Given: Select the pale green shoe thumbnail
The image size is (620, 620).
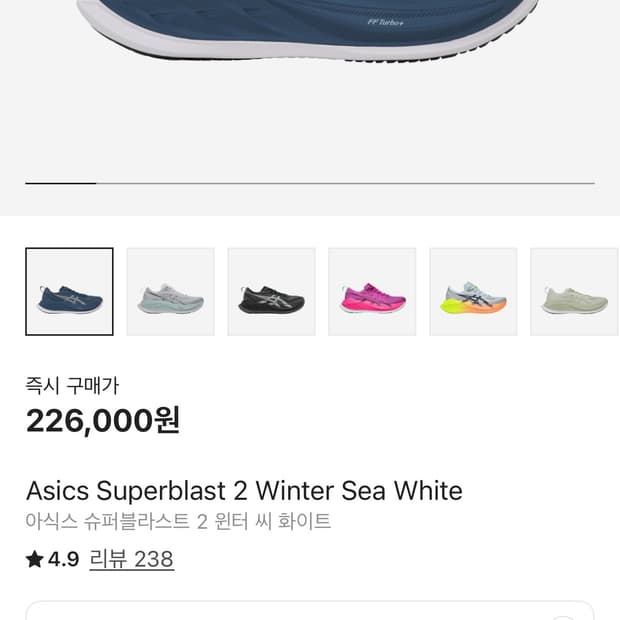Looking at the screenshot, I should pyautogui.click(x=574, y=292).
